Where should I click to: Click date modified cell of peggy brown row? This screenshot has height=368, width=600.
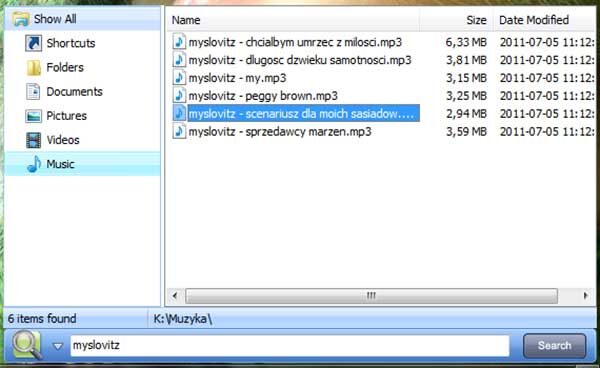tap(547, 96)
